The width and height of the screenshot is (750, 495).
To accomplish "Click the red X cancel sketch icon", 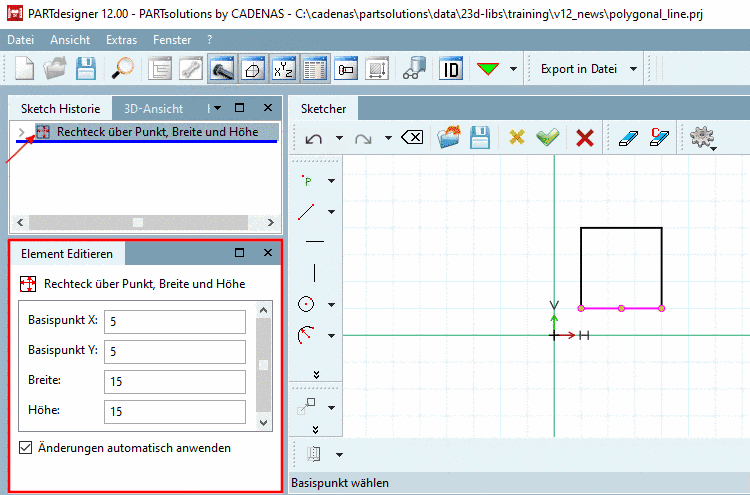I will pyautogui.click(x=585, y=138).
